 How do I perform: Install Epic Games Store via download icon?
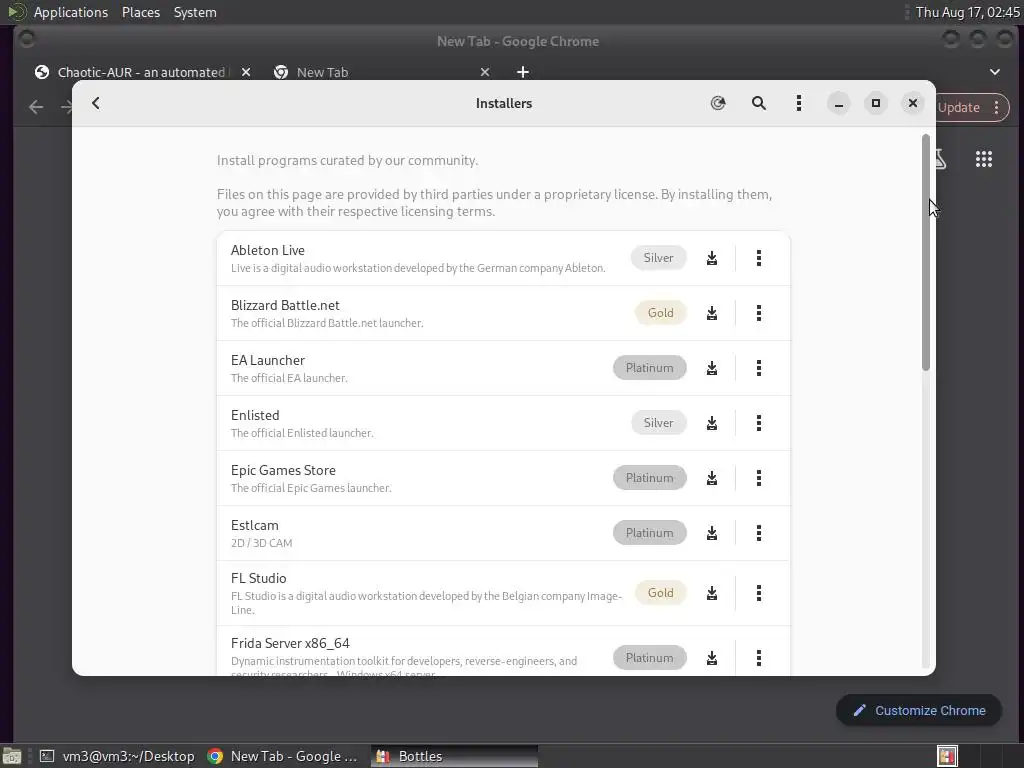click(x=712, y=478)
